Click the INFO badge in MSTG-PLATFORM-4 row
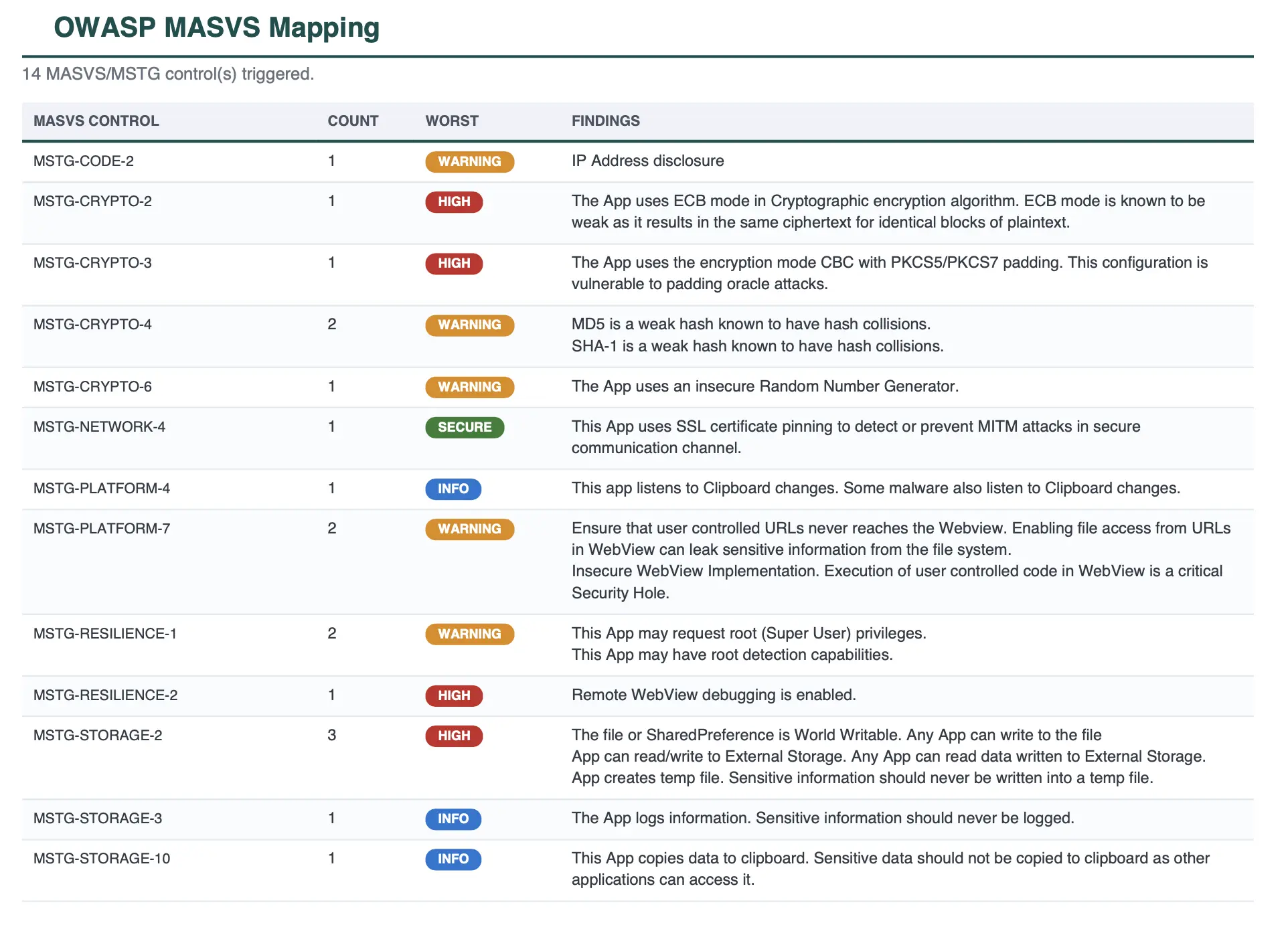The width and height of the screenshot is (1288, 929). point(453,489)
